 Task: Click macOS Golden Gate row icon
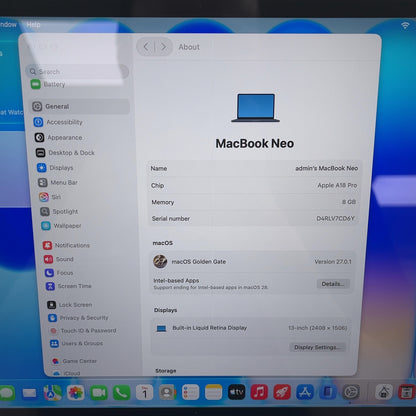tap(160, 262)
